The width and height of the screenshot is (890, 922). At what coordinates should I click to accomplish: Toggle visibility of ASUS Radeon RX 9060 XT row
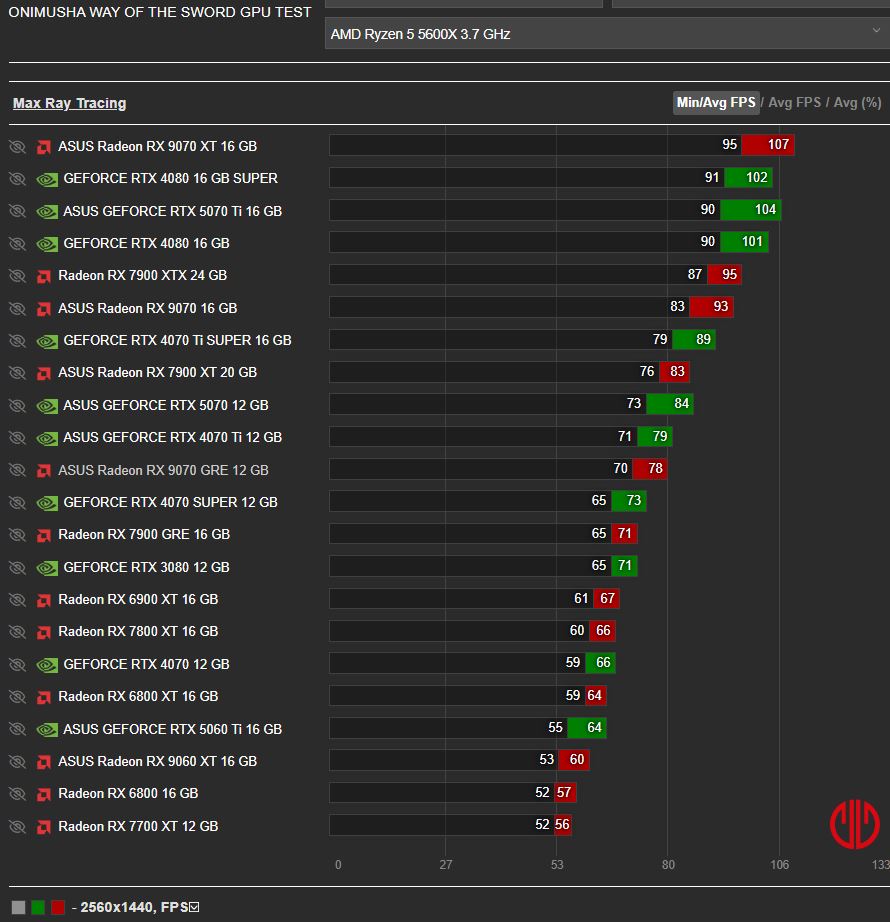18,762
